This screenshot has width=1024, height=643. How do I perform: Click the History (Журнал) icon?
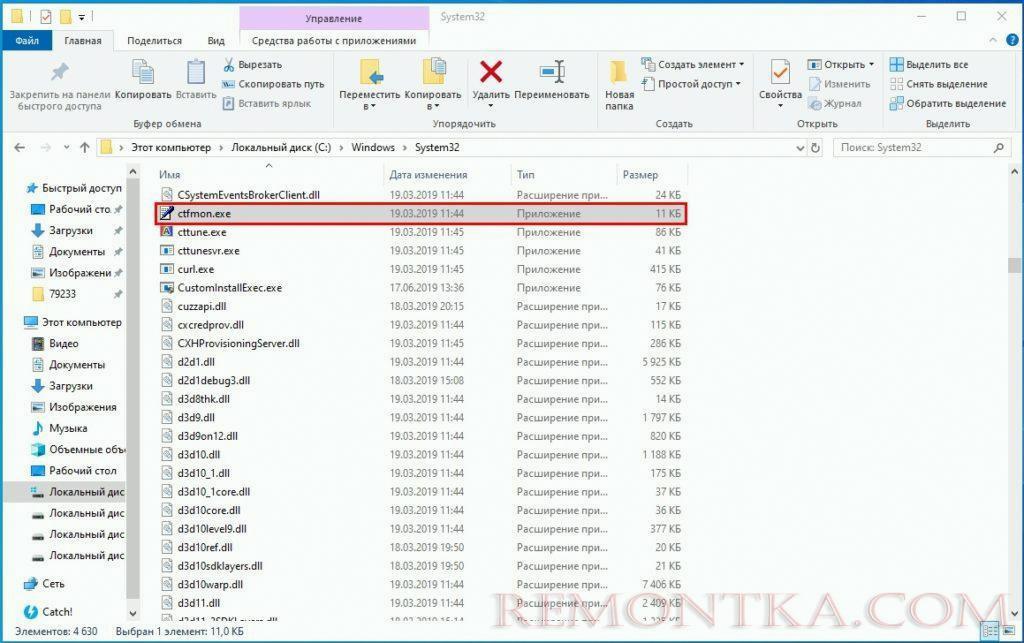[x=814, y=103]
